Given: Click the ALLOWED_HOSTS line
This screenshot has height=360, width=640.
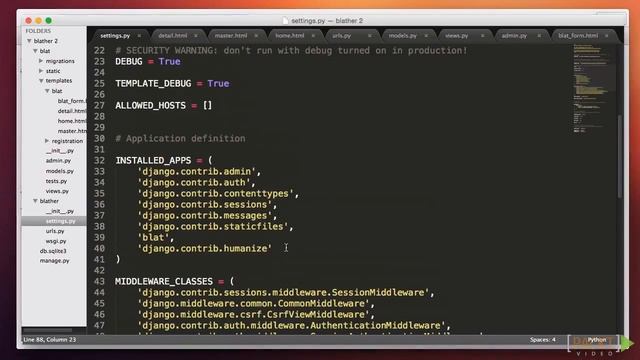Looking at the screenshot, I should point(164,106).
